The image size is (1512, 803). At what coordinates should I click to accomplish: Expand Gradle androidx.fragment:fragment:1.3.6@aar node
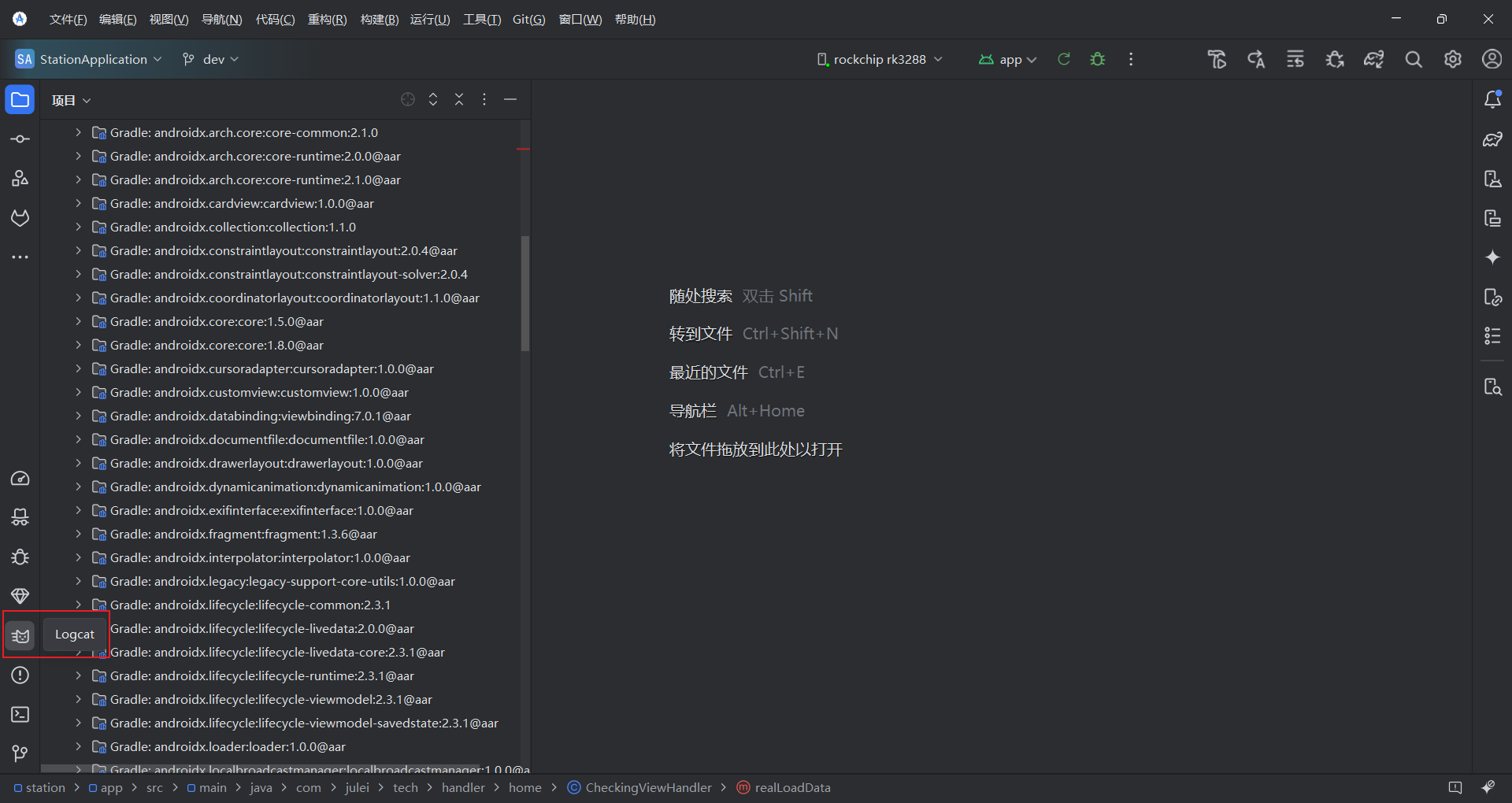click(78, 534)
